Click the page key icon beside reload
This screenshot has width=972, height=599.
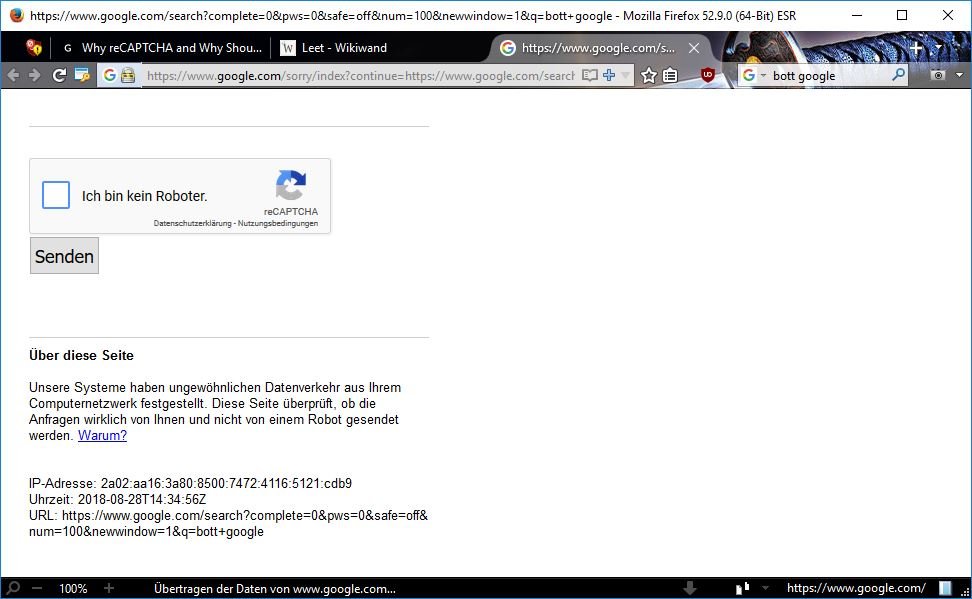tap(82, 76)
